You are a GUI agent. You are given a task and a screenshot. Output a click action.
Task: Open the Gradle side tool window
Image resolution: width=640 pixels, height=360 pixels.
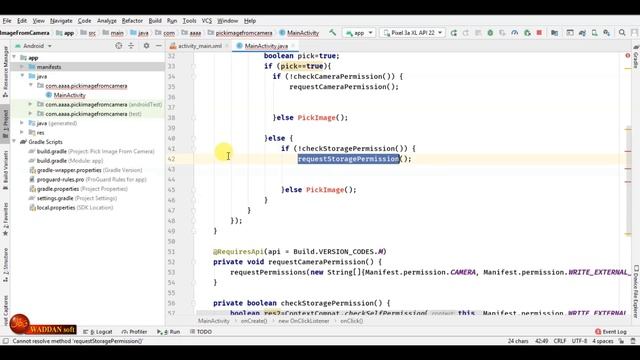636,57
